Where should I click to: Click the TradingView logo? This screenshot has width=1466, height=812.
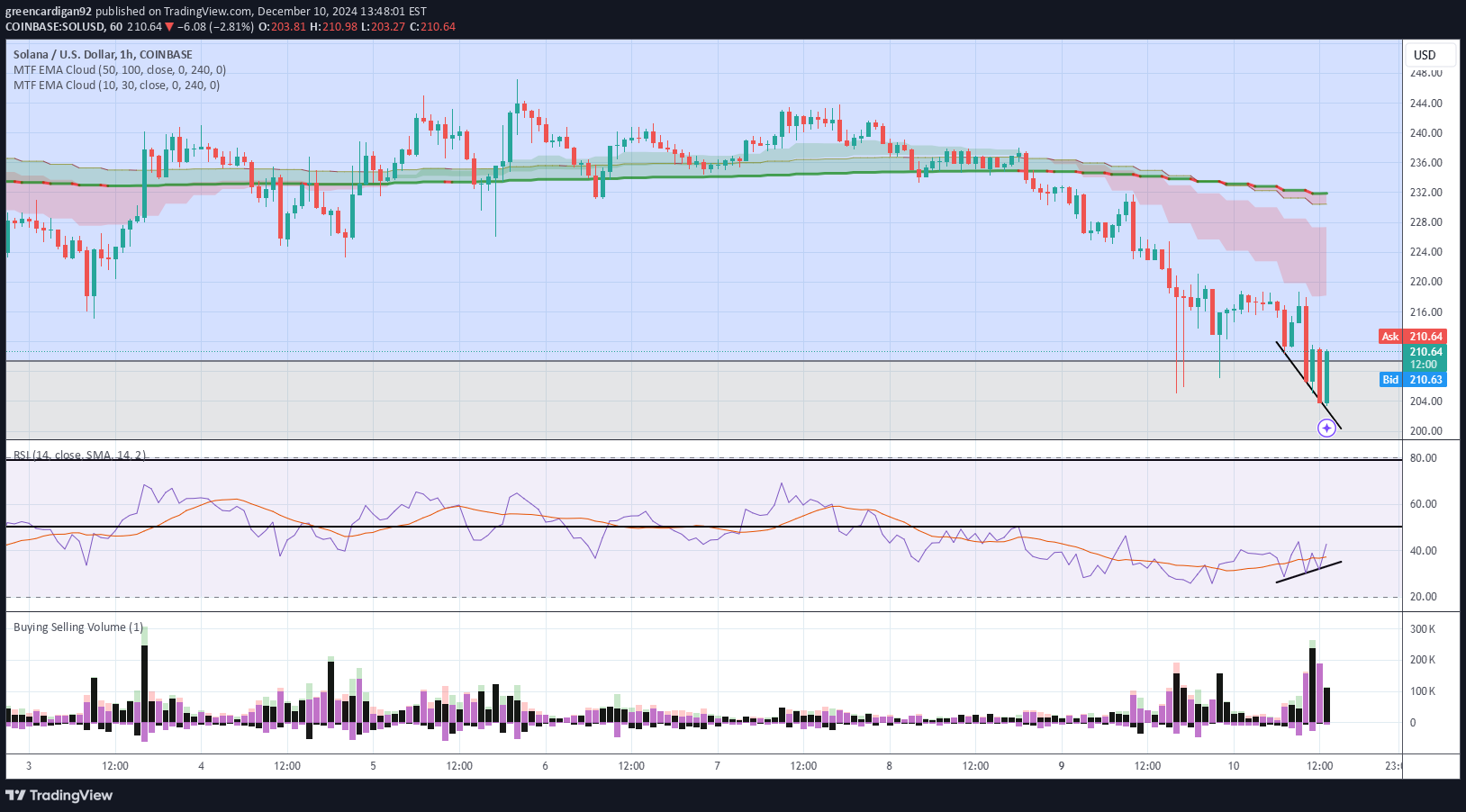pyautogui.click(x=59, y=795)
